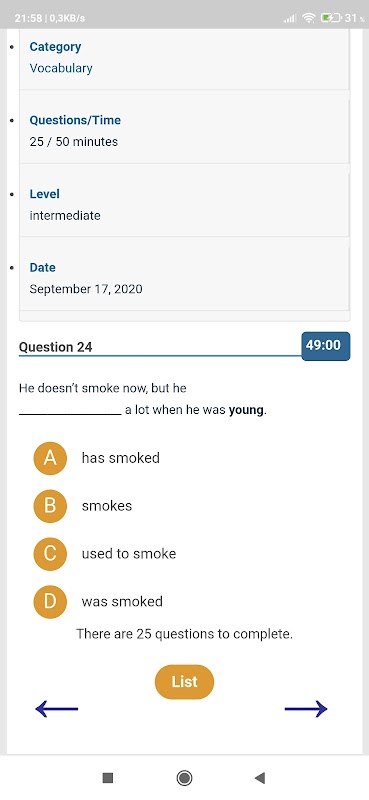Select answer circle B
369x800 pixels.
pyautogui.click(x=50, y=506)
